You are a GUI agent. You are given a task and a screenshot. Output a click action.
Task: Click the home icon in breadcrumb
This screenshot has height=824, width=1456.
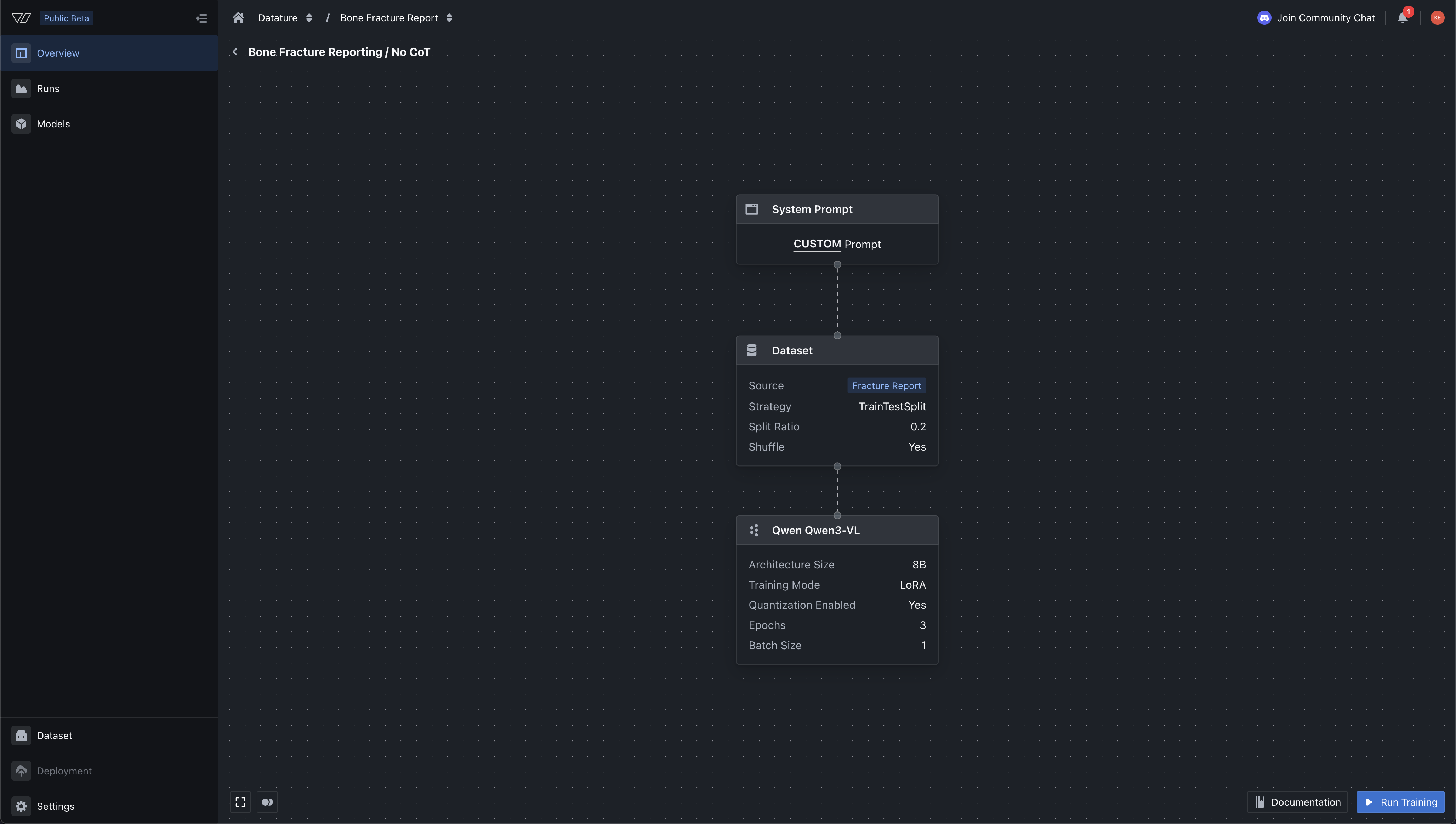(x=238, y=18)
